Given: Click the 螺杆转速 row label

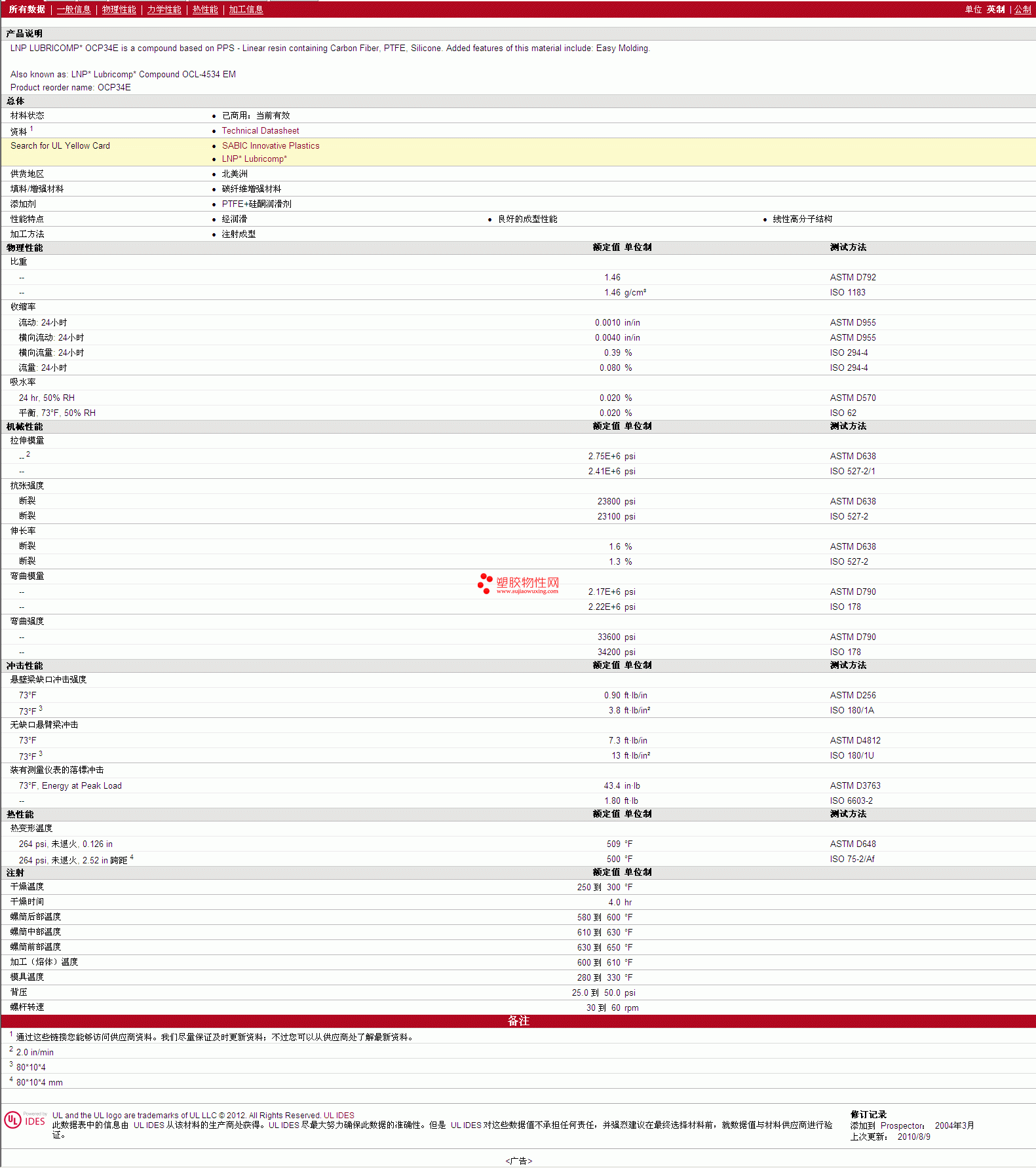Looking at the screenshot, I should click(27, 1008).
